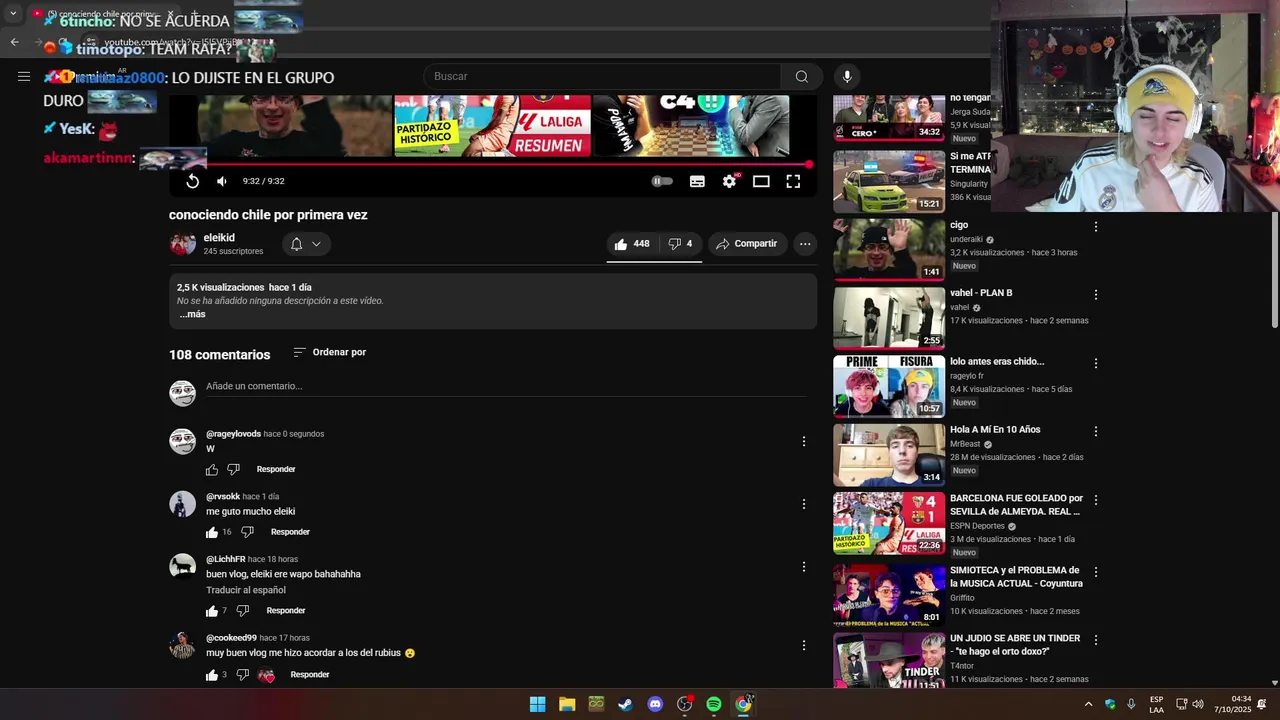
Task: Toggle the autoplay switch in player
Action: [662, 181]
